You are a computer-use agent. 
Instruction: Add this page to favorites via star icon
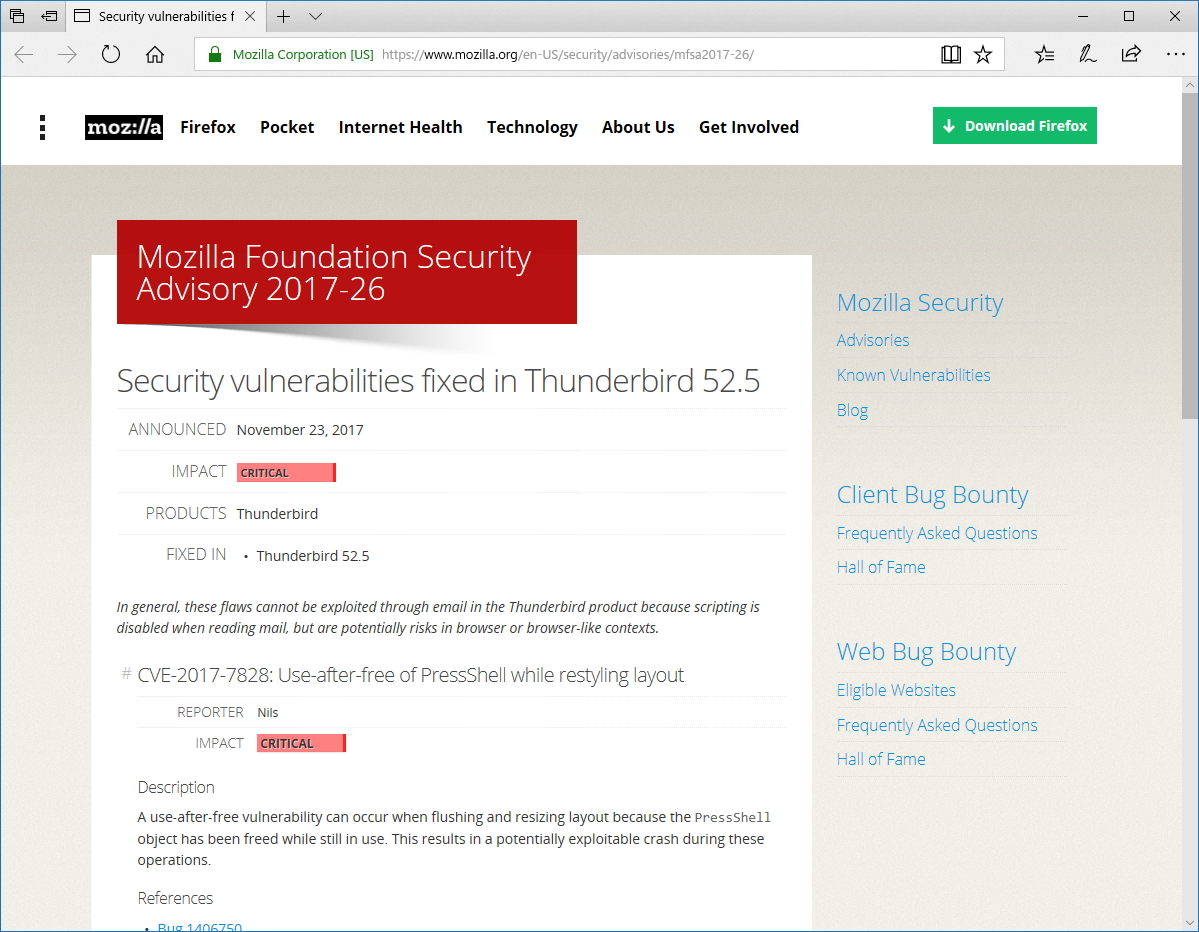983,54
